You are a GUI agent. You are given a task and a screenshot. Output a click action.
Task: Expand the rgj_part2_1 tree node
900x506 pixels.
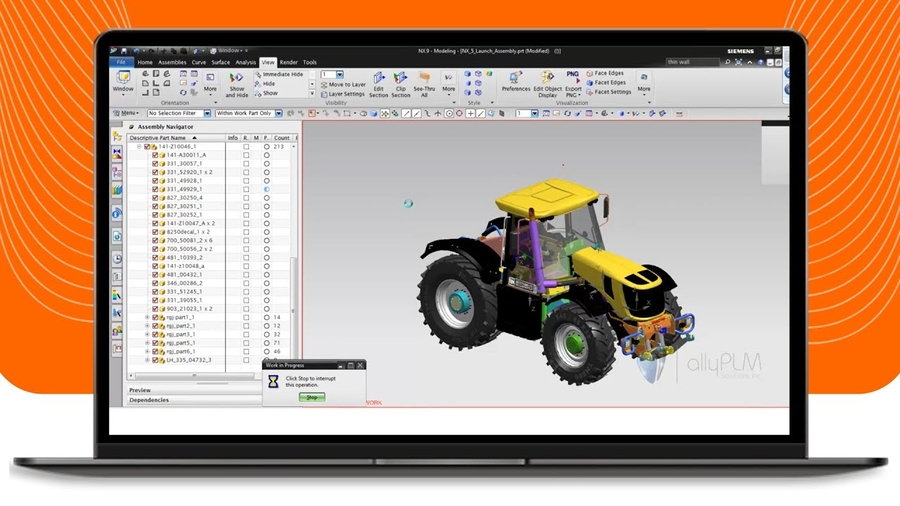click(147, 326)
